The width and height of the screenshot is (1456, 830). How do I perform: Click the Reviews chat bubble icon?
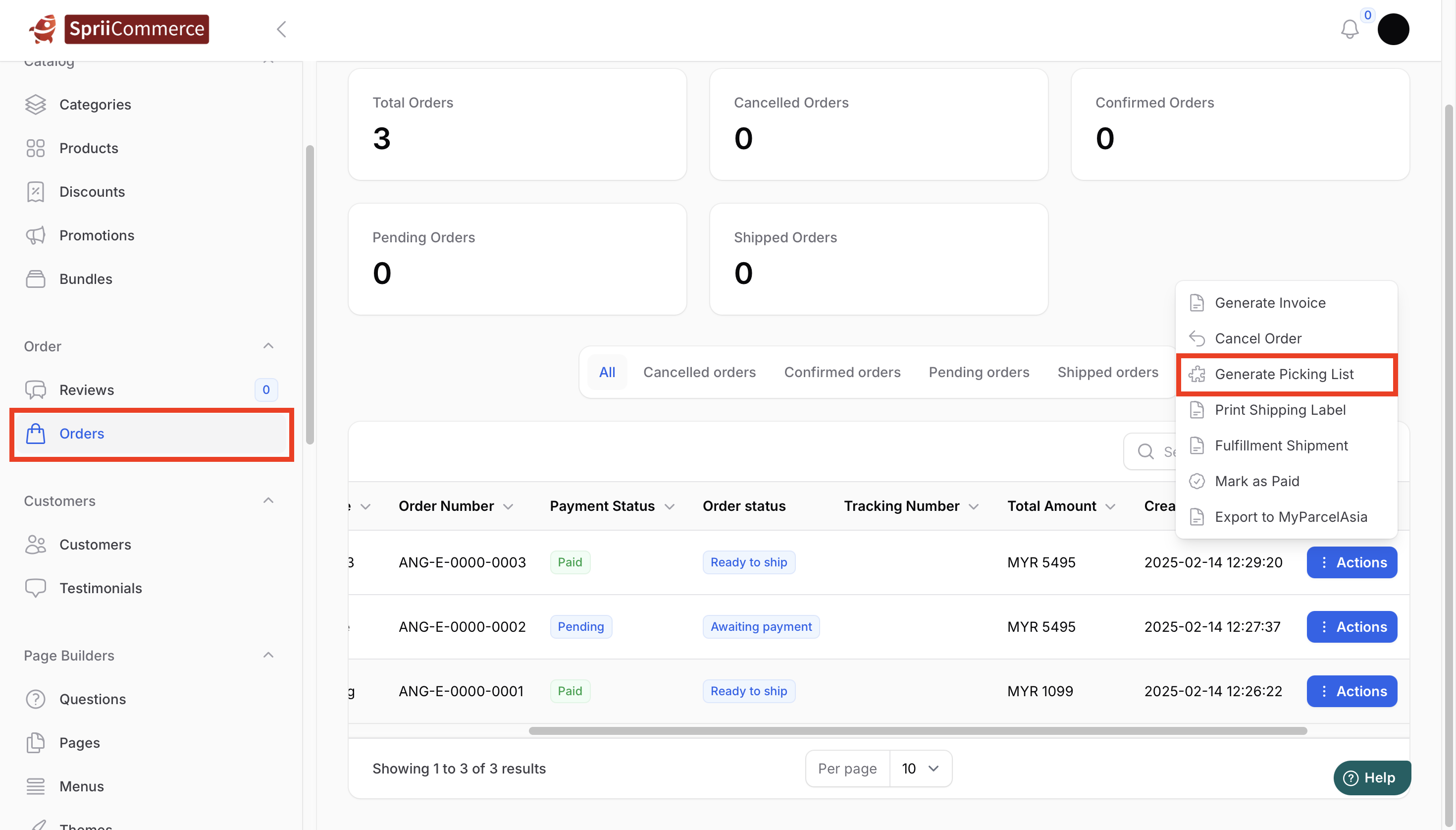coord(35,390)
